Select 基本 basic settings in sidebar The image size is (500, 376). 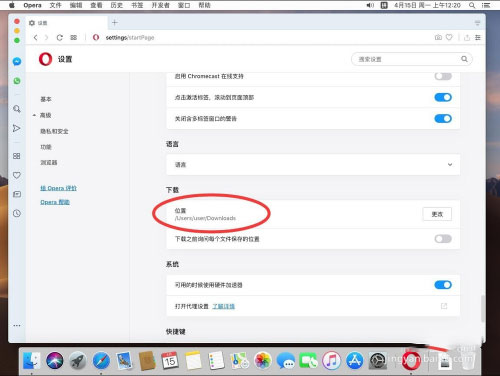pos(46,99)
